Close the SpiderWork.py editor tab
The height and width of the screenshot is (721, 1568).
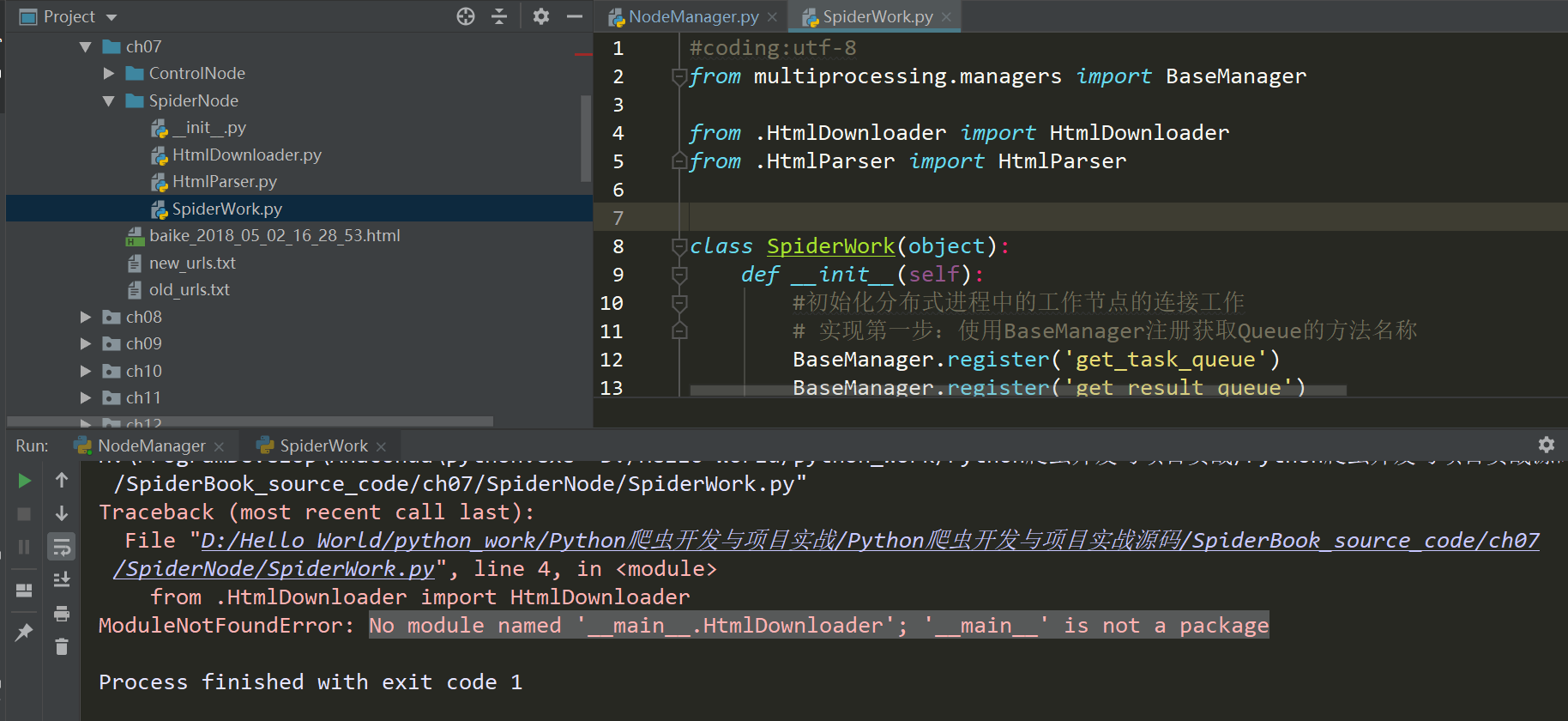point(946,17)
